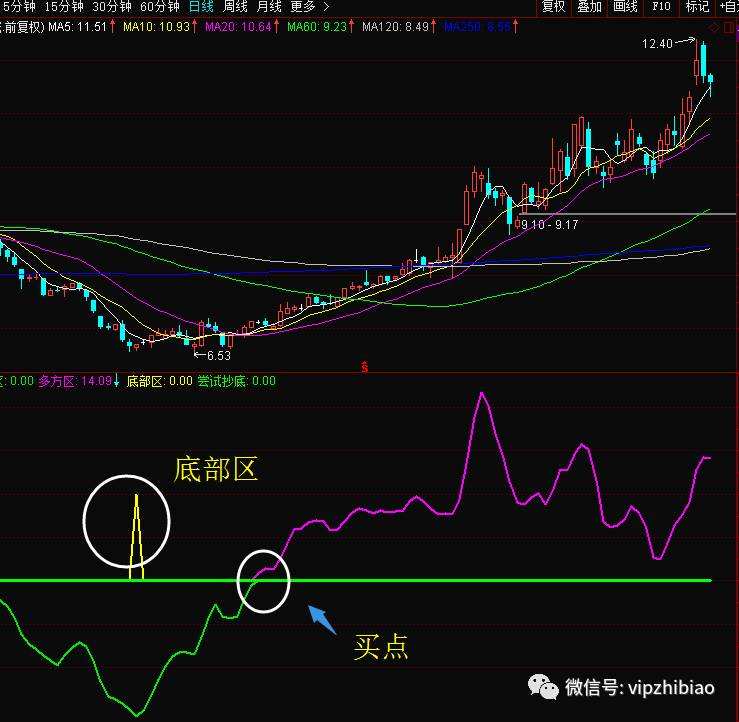Image resolution: width=739 pixels, height=722 pixels.
Task: Click the 叠加 overlay button
Action: 589,7
